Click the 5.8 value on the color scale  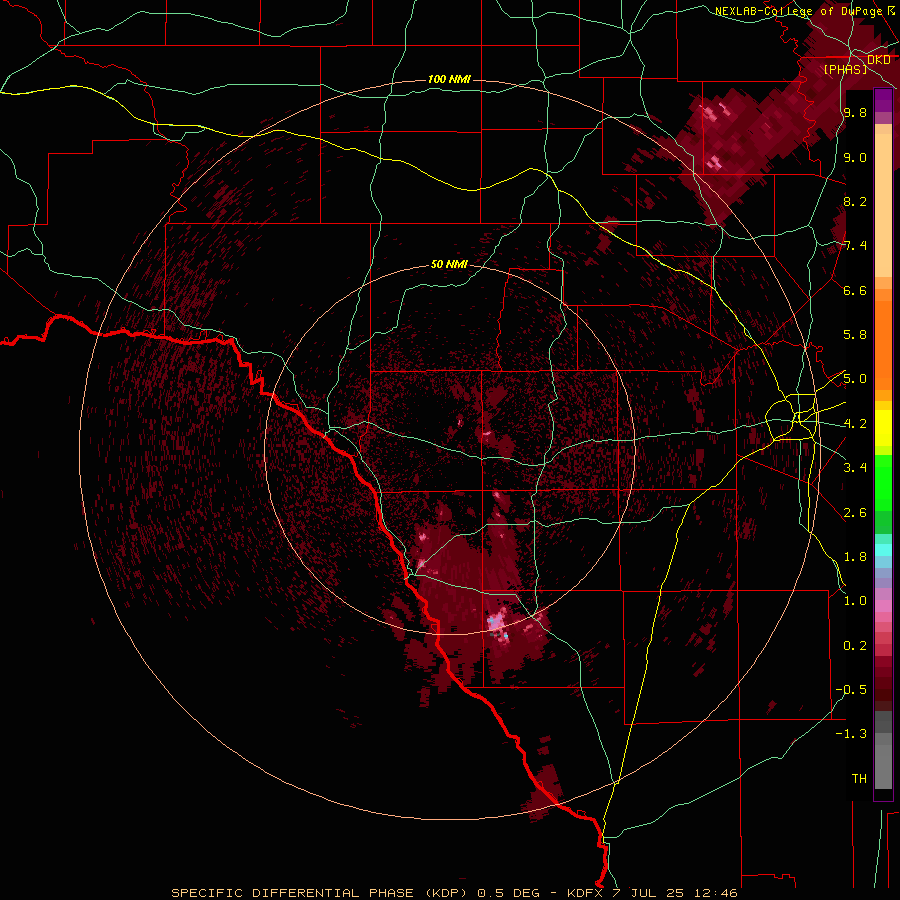[x=855, y=335]
